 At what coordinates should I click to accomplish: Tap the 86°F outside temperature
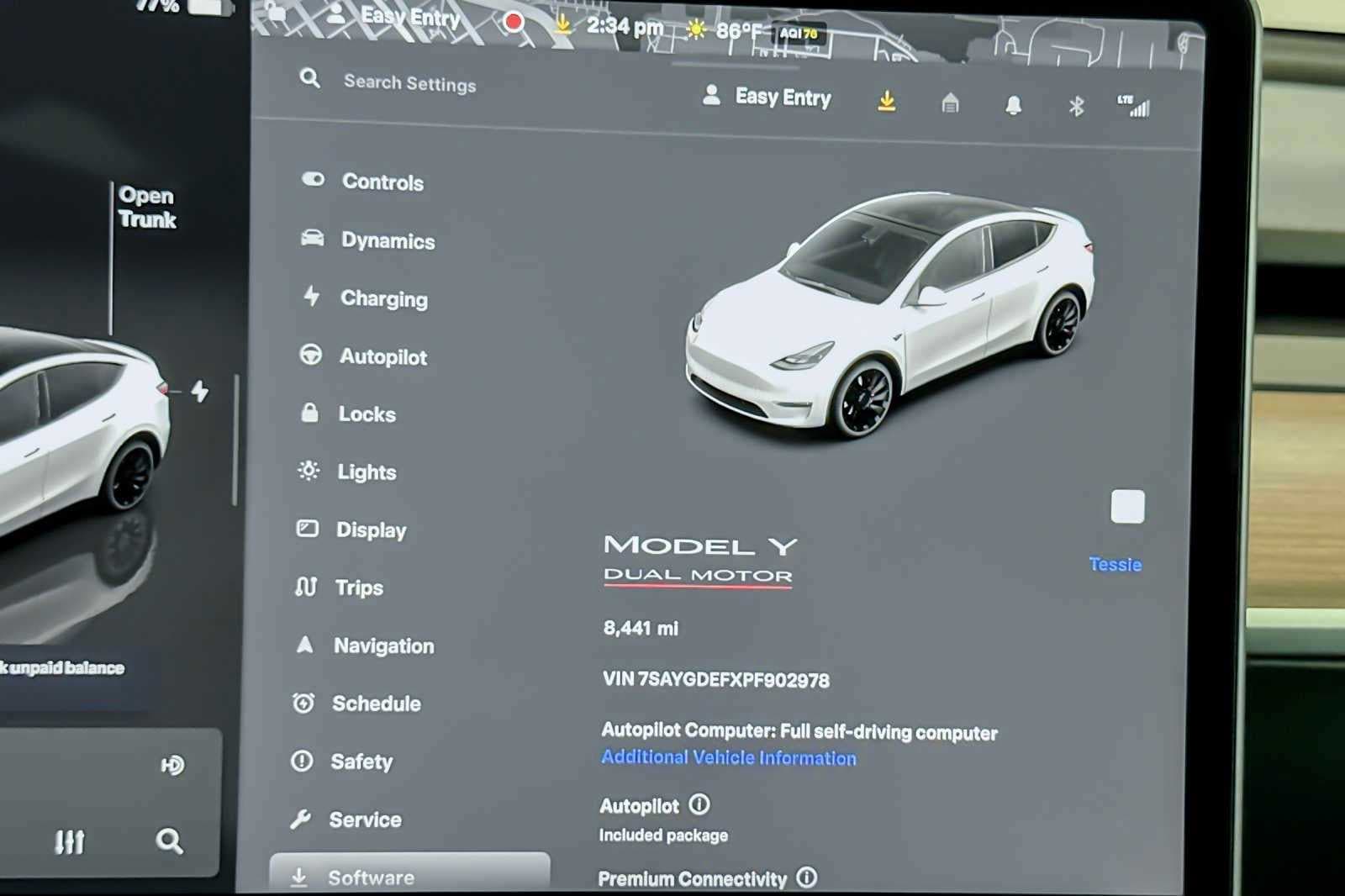(x=740, y=31)
